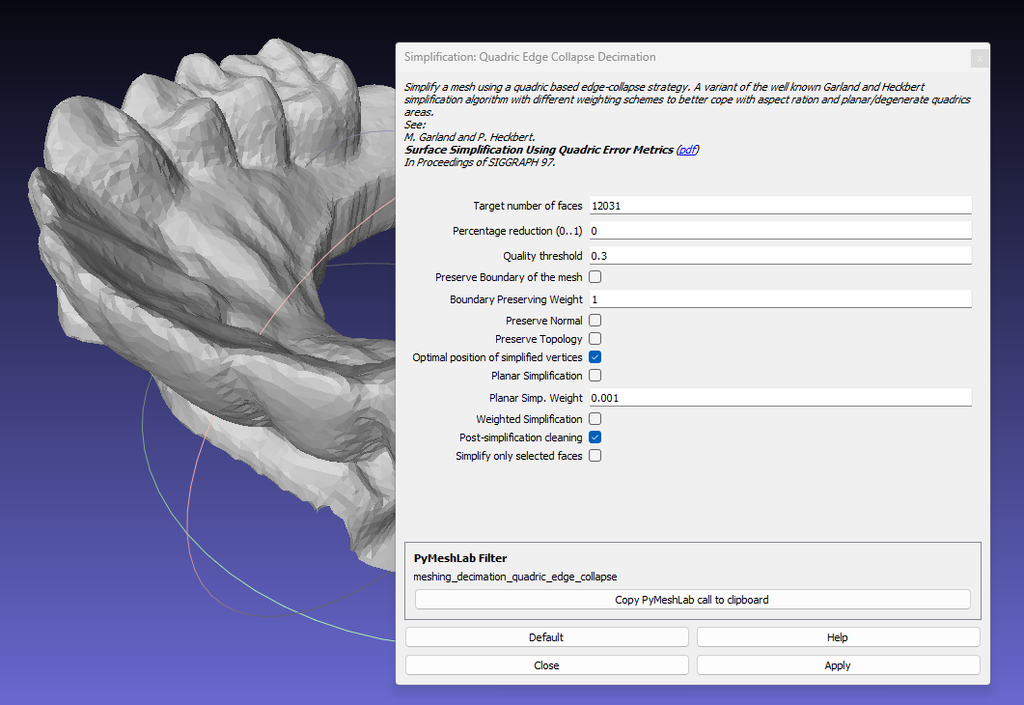Select the Quality threshold value
1024x705 pixels.
coord(780,255)
